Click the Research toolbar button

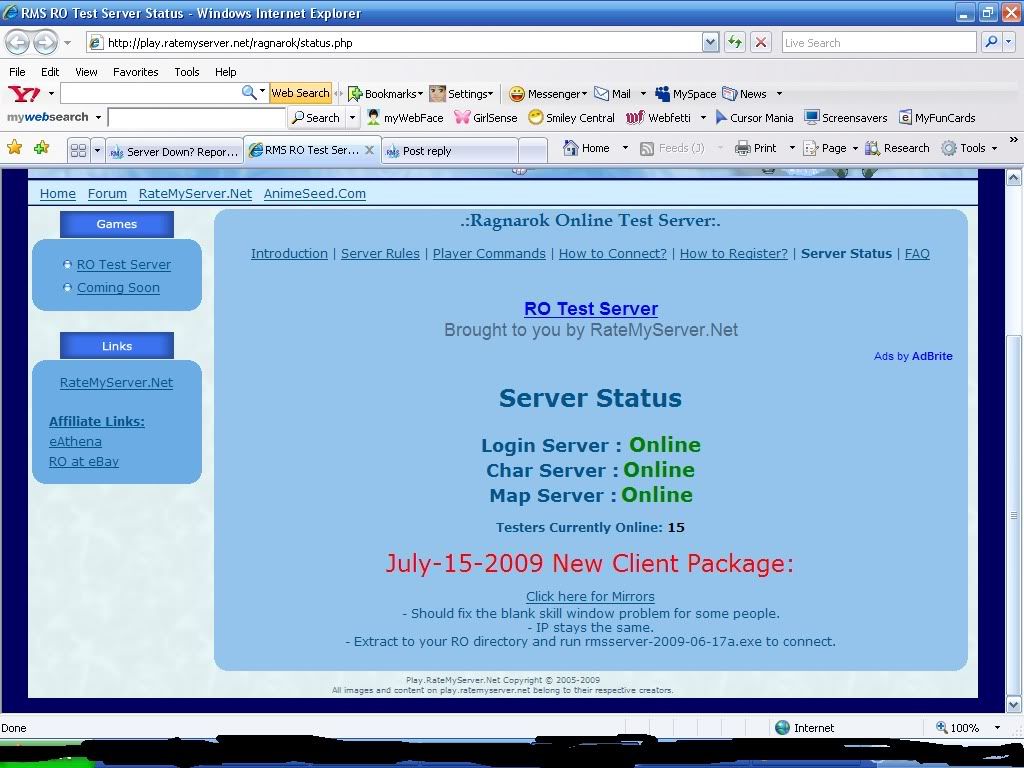coord(897,148)
